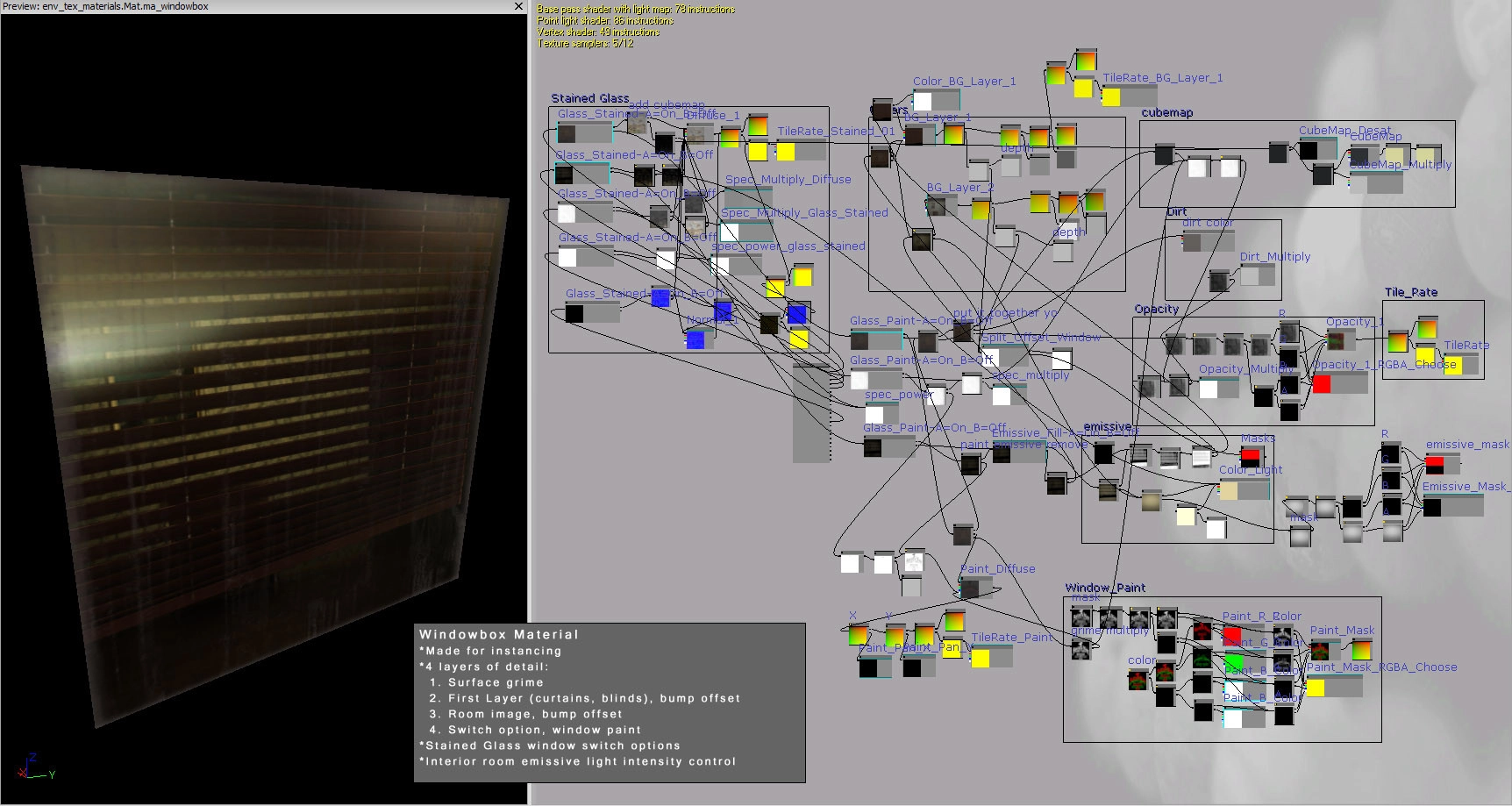Click the Stained Glass comment box title
The height and width of the screenshot is (806, 1512).
pyautogui.click(x=589, y=98)
